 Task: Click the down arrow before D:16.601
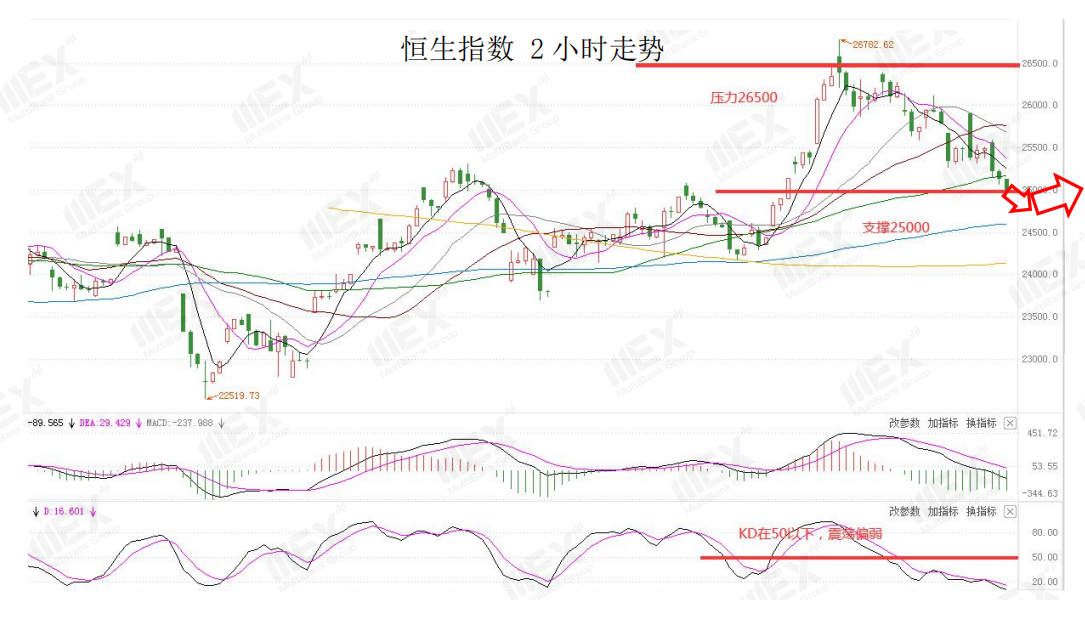(36, 512)
